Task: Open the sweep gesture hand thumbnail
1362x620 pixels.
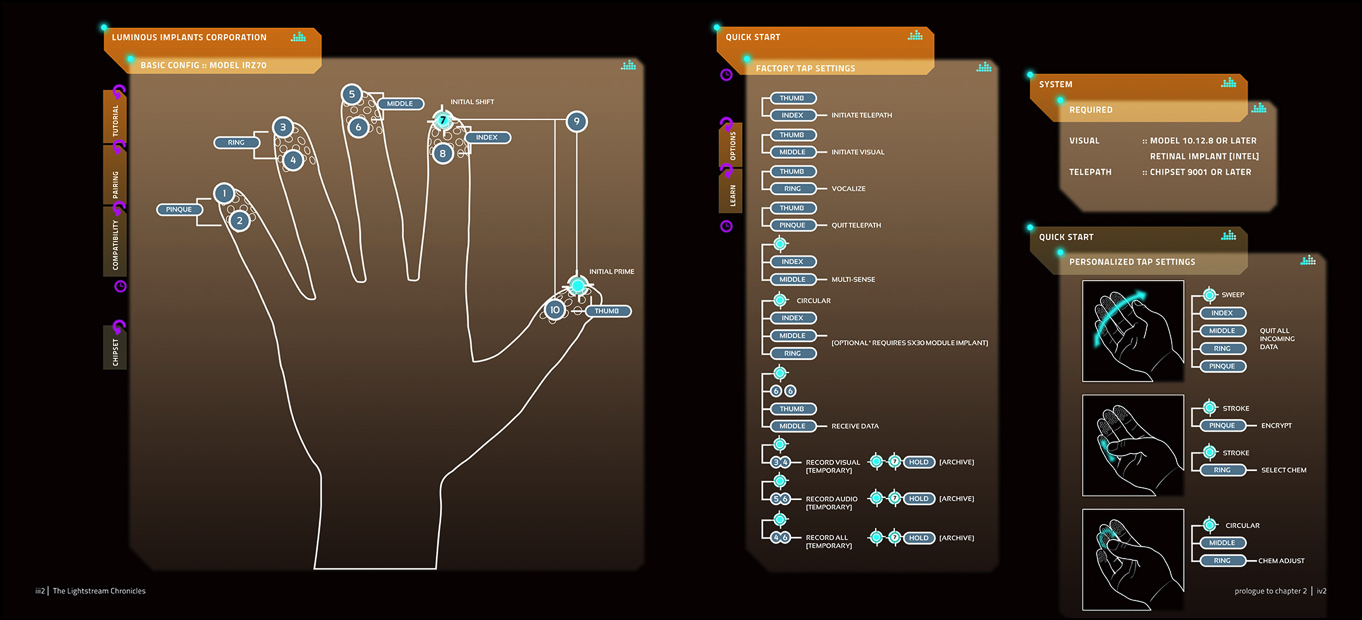Action: 1133,330
